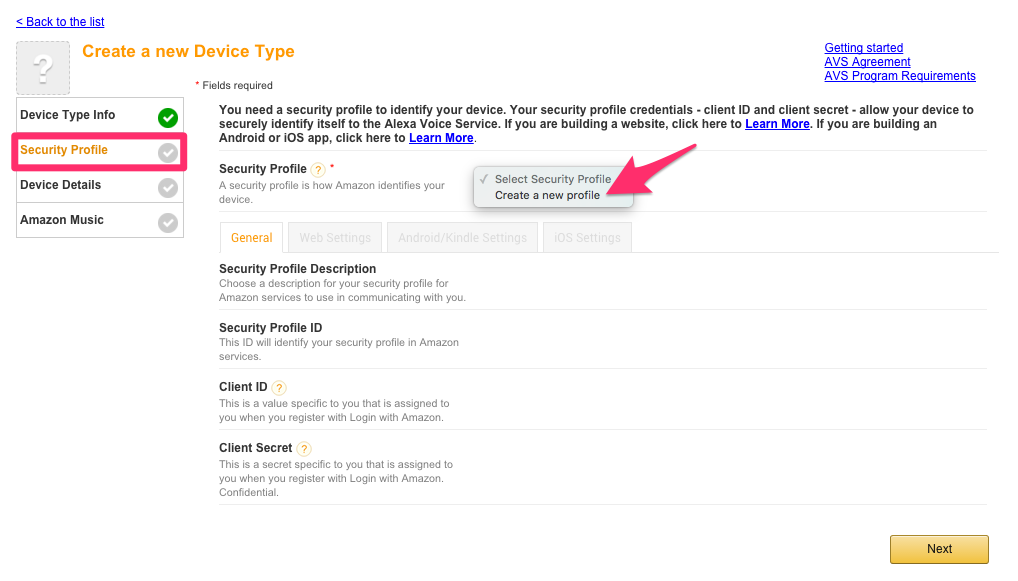
Task: Follow the 'Back to the list' link
Action: click(60, 22)
